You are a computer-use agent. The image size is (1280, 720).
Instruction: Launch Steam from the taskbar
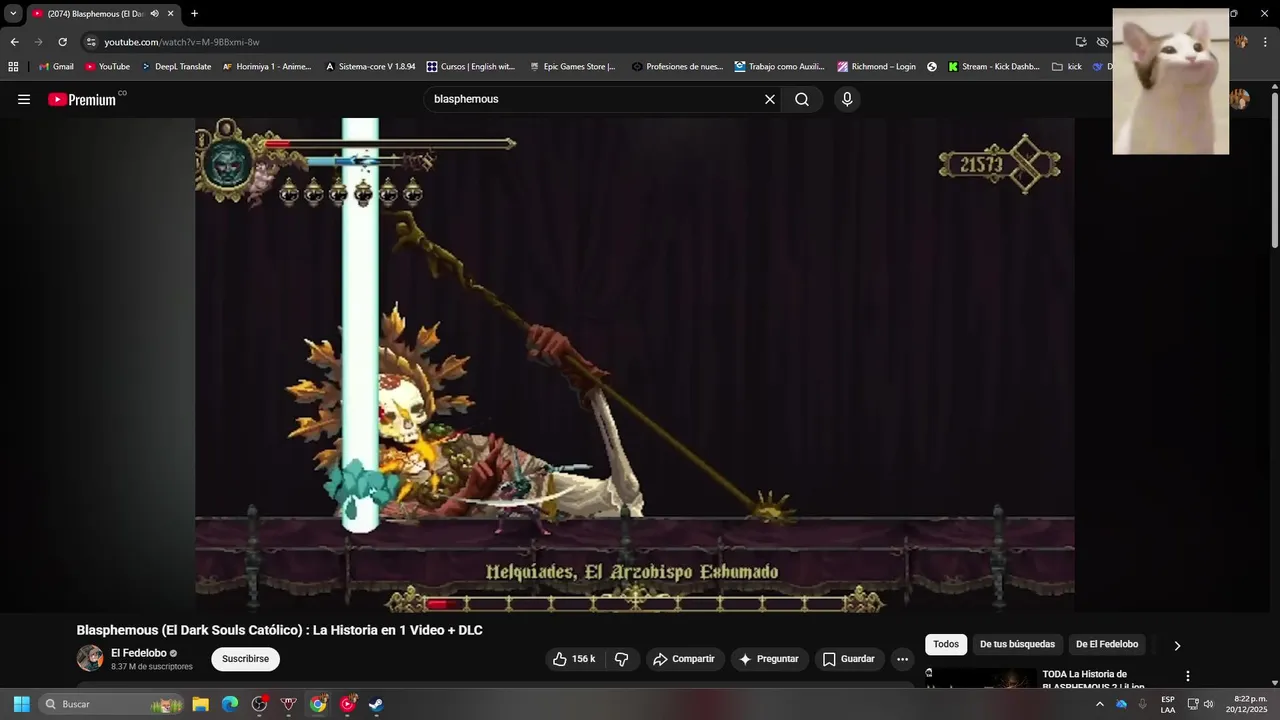(x=376, y=704)
